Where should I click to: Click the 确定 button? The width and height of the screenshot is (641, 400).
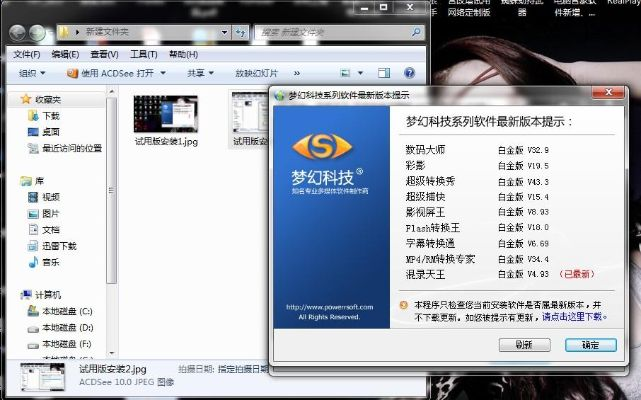tap(591, 345)
